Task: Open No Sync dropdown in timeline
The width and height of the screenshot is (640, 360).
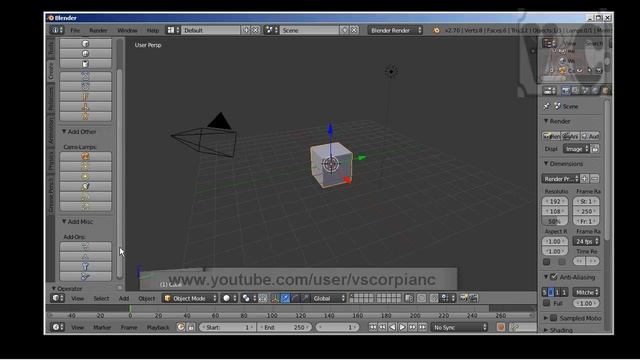Action: (x=460, y=327)
